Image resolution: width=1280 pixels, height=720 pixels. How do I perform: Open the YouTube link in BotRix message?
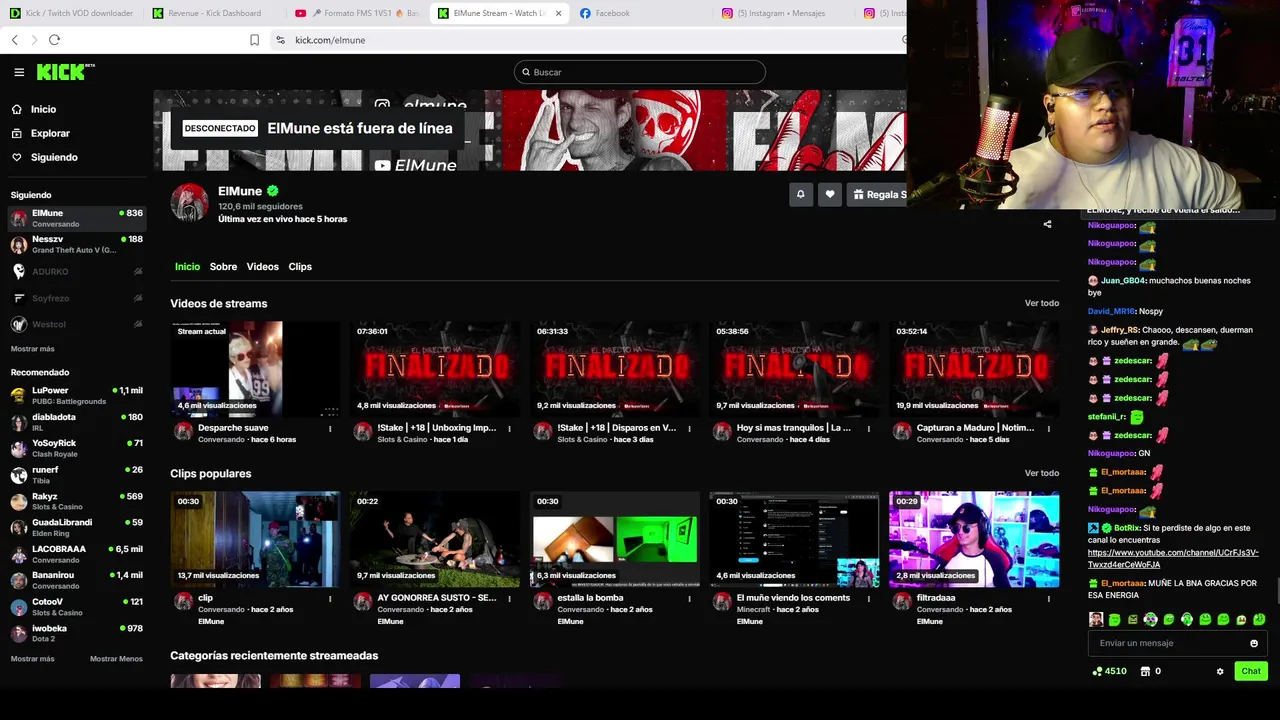click(x=1173, y=558)
